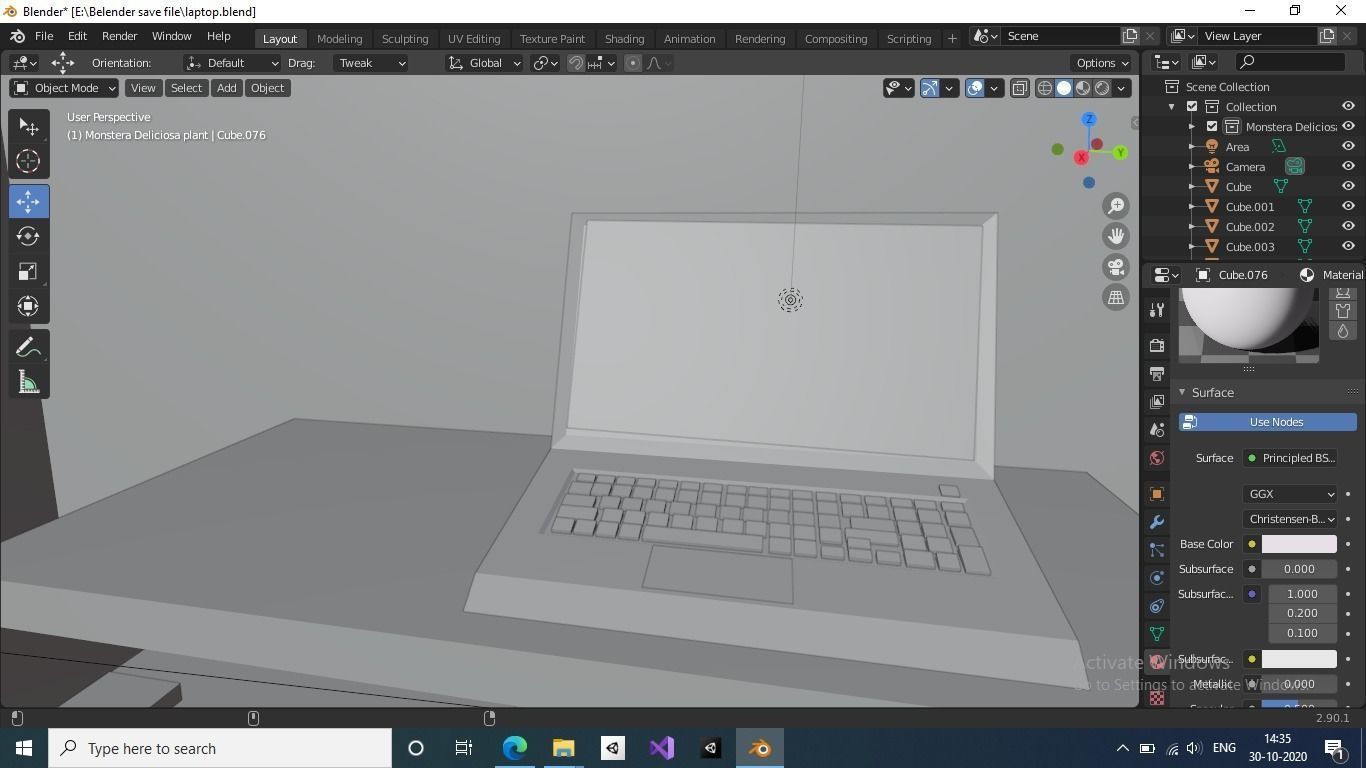
Task: Select the Rotate tool
Action: tap(28, 236)
